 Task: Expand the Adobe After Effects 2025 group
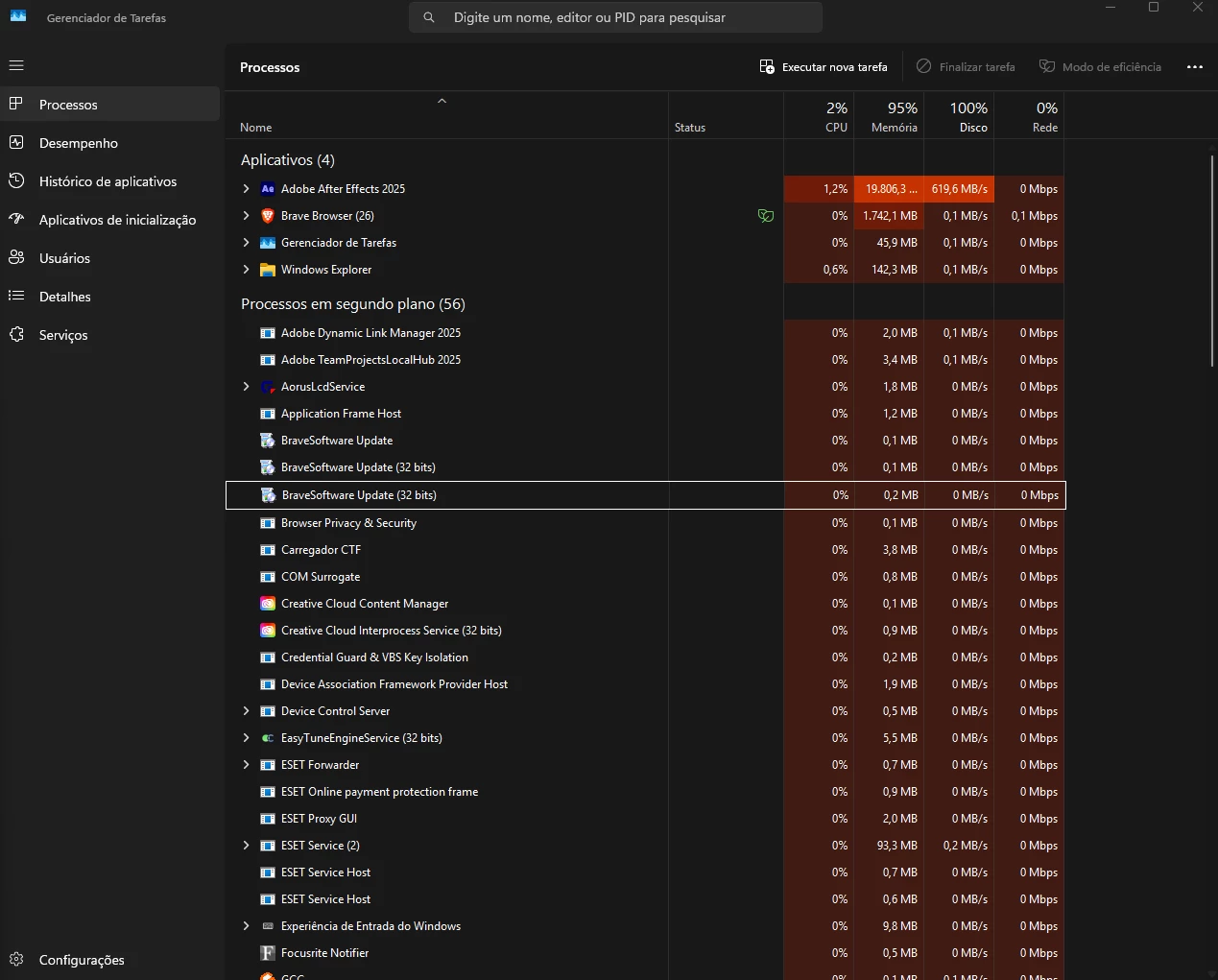tap(246, 189)
